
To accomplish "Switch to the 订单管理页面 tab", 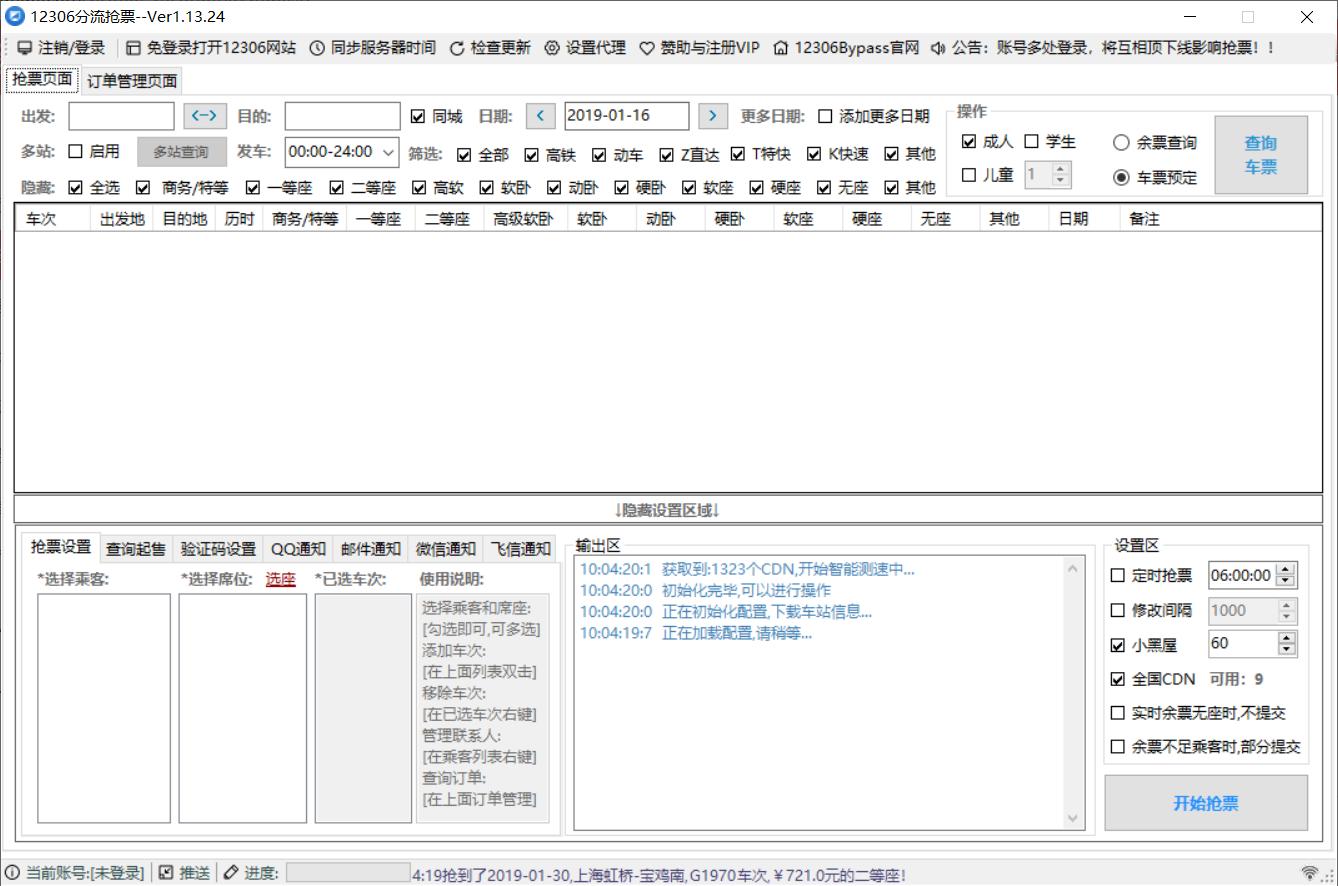I will pos(133,79).
